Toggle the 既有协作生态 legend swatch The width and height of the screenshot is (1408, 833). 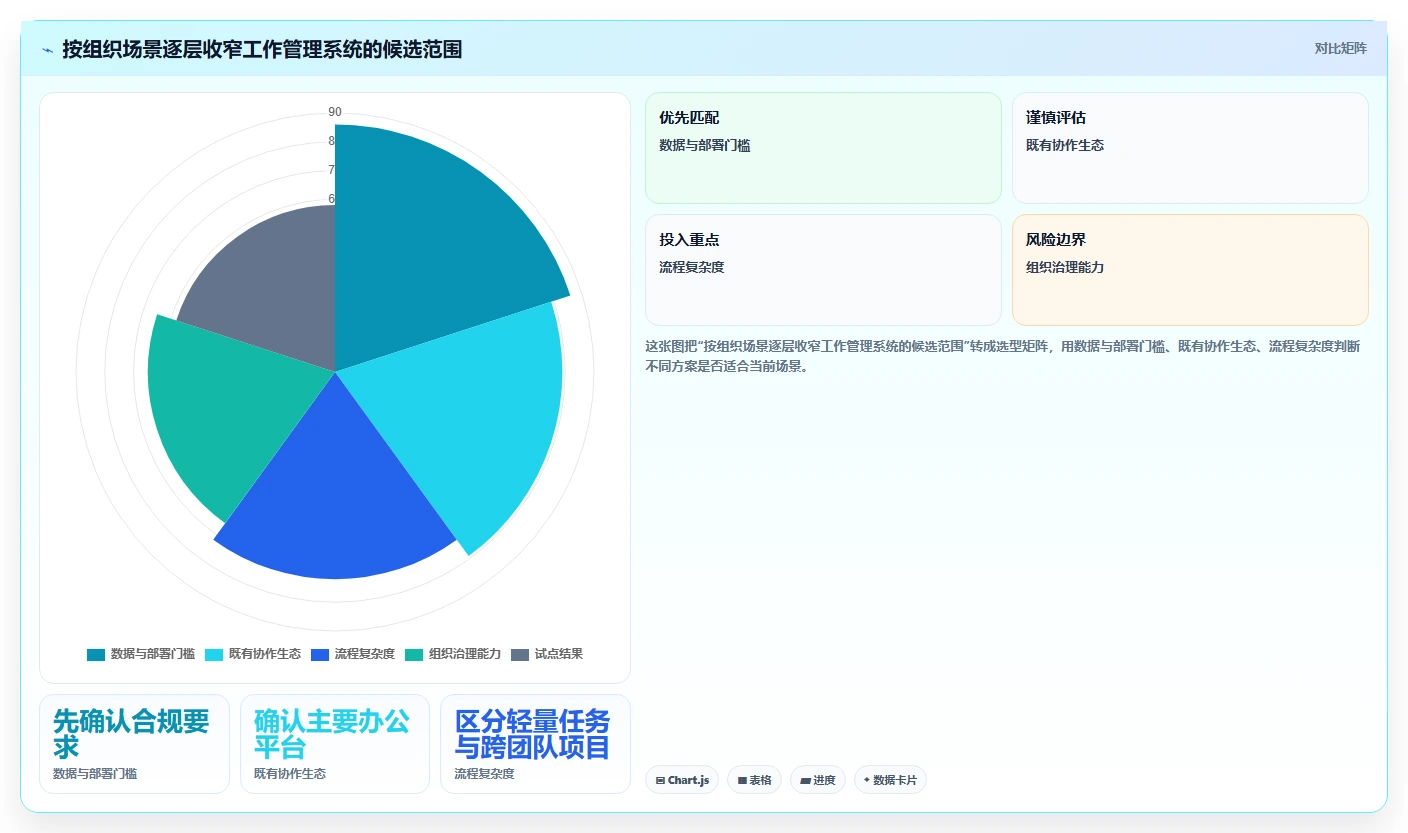click(214, 654)
